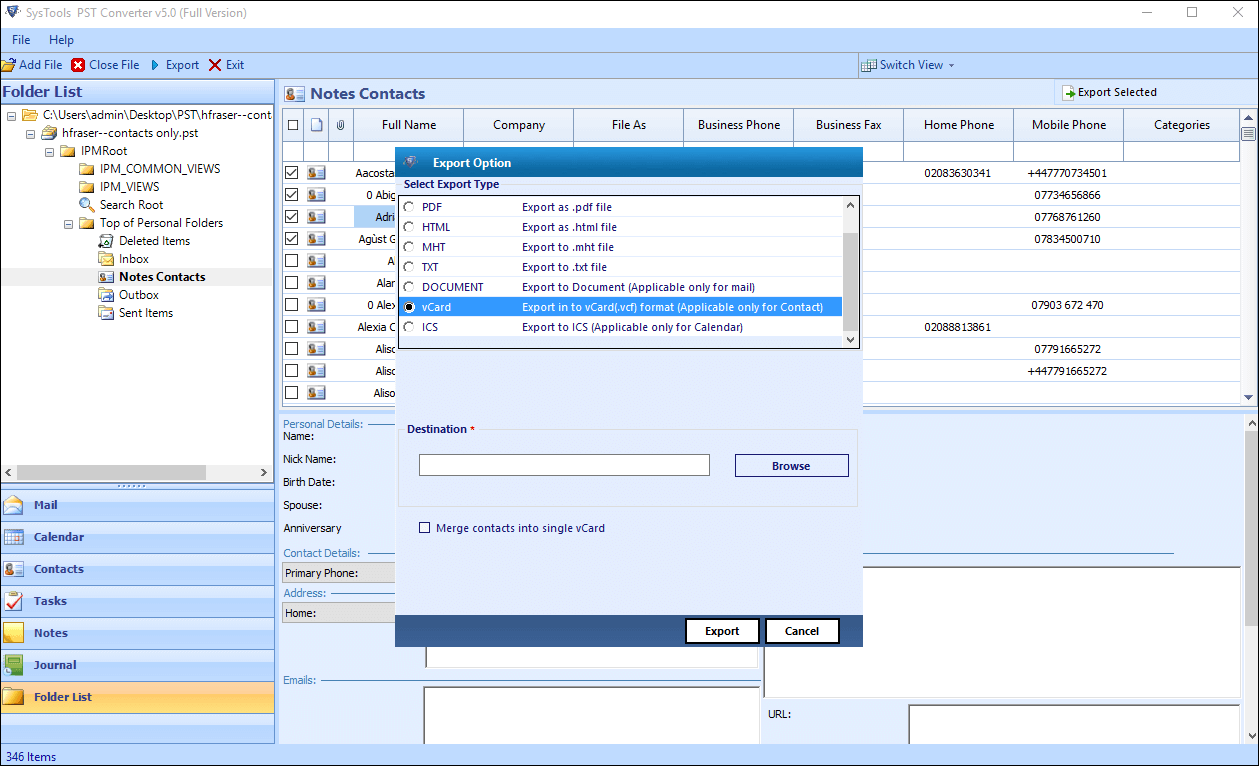Click Cancel in the Export Option dialog

click(802, 631)
